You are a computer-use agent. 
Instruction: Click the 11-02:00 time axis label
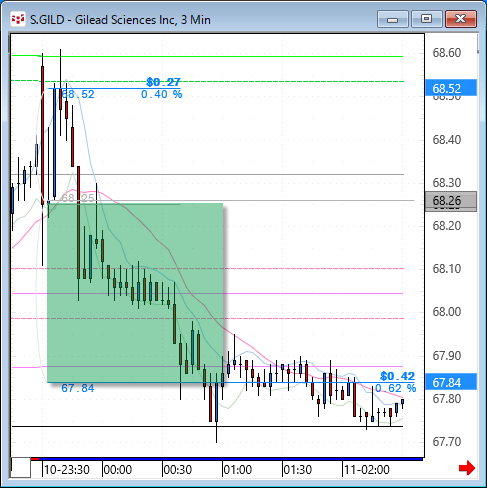tap(367, 470)
